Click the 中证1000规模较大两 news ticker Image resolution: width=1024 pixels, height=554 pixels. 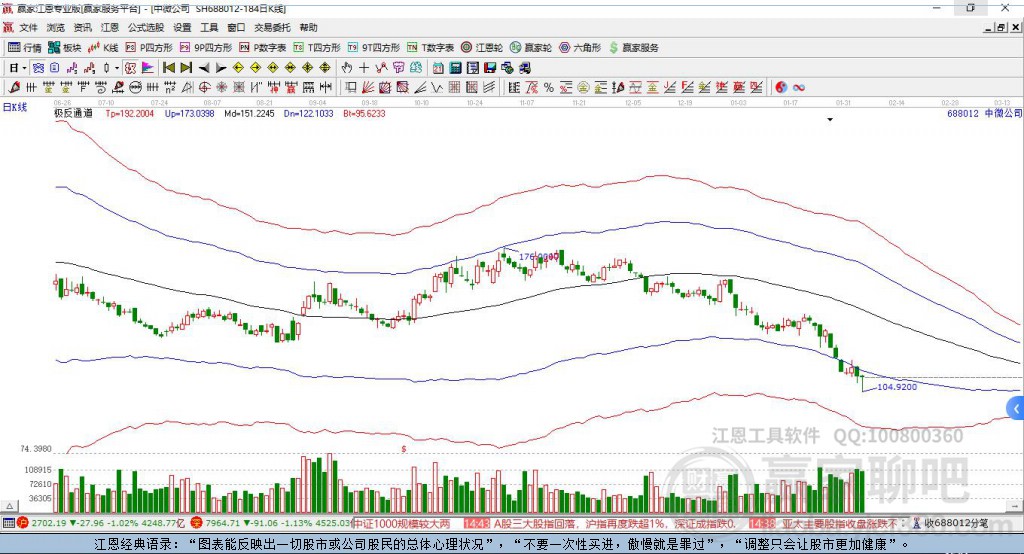pyautogui.click(x=400, y=523)
